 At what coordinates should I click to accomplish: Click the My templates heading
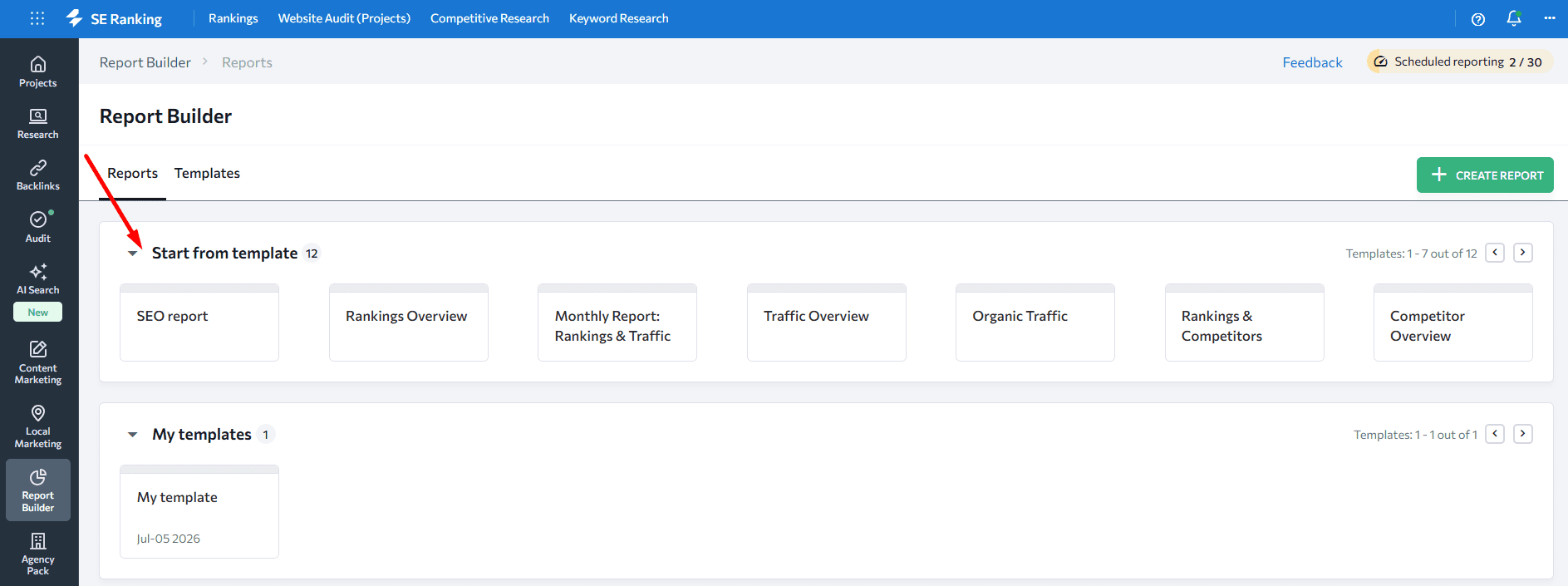202,434
